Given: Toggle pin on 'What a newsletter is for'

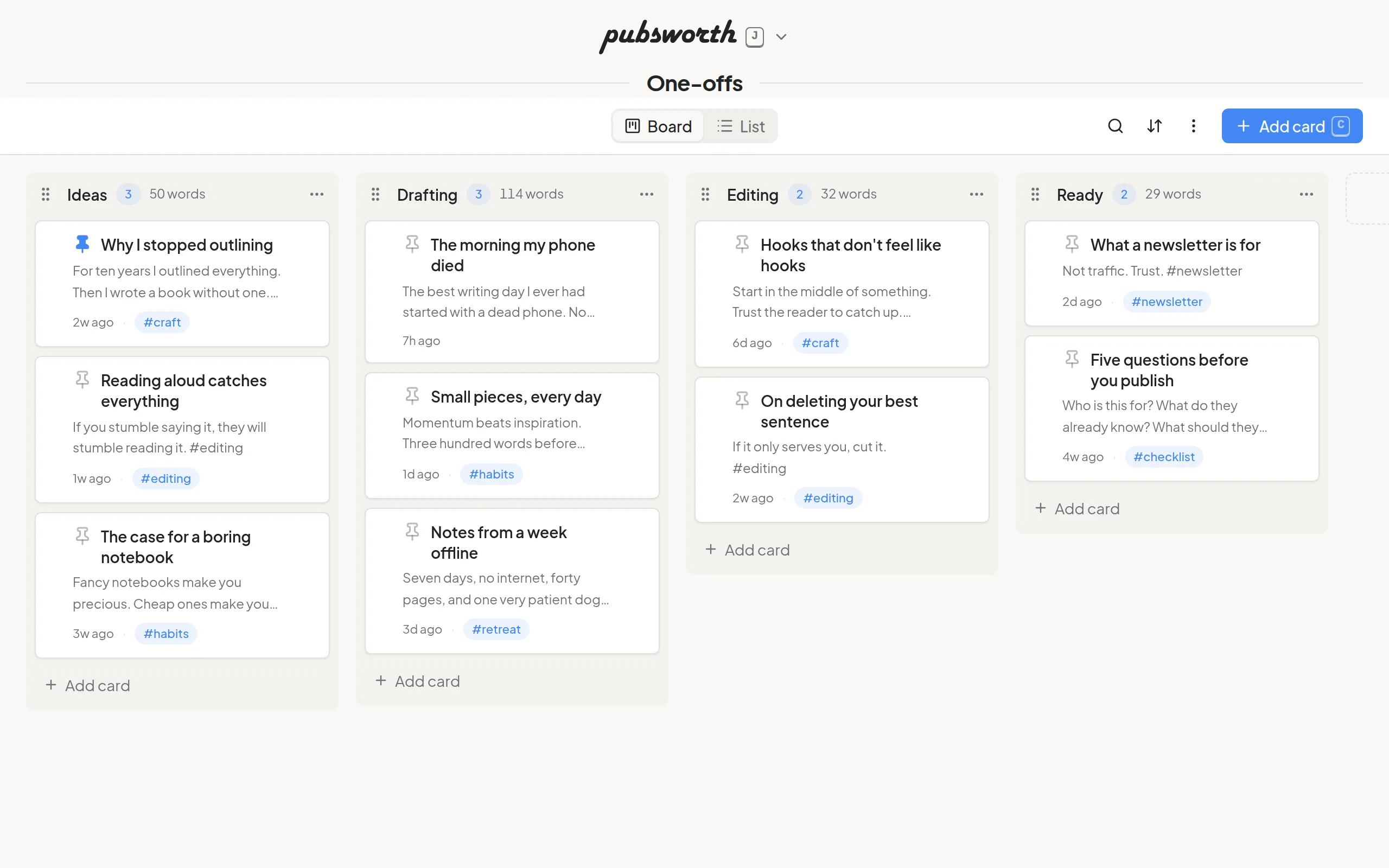Looking at the screenshot, I should (1072, 244).
